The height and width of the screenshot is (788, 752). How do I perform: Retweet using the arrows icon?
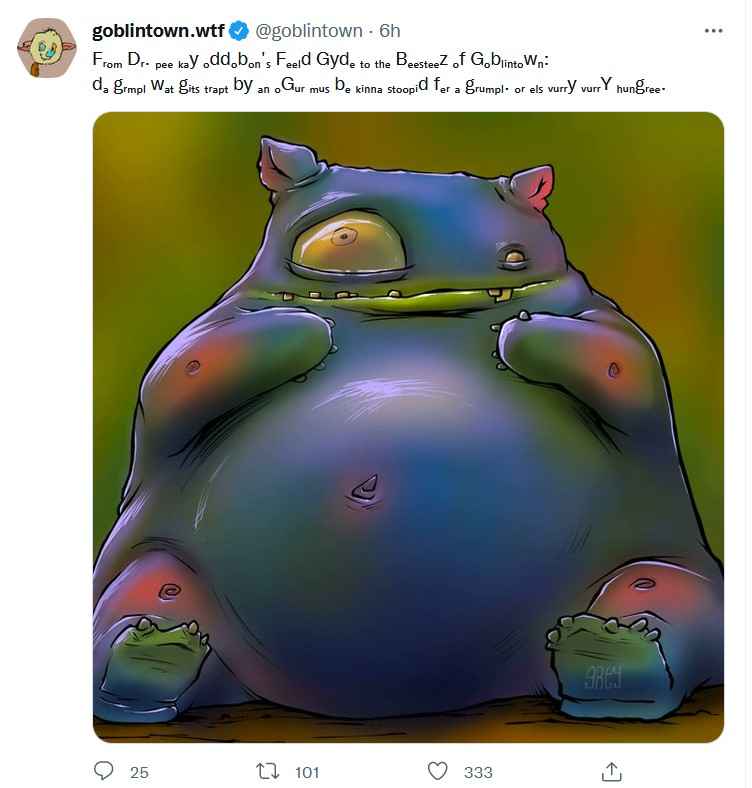coord(267,771)
